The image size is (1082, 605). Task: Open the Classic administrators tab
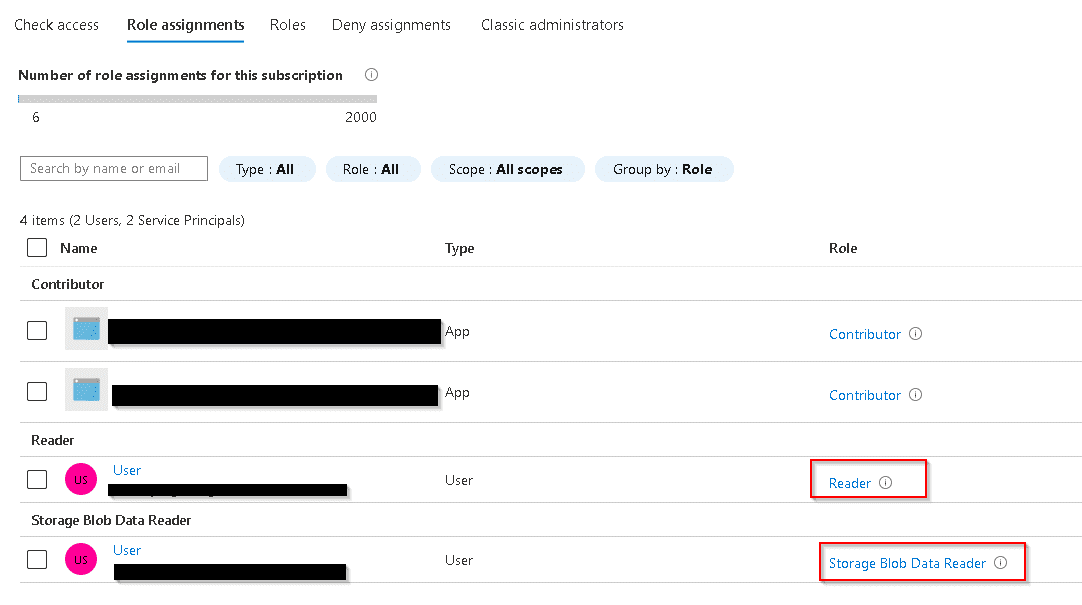pyautogui.click(x=552, y=24)
